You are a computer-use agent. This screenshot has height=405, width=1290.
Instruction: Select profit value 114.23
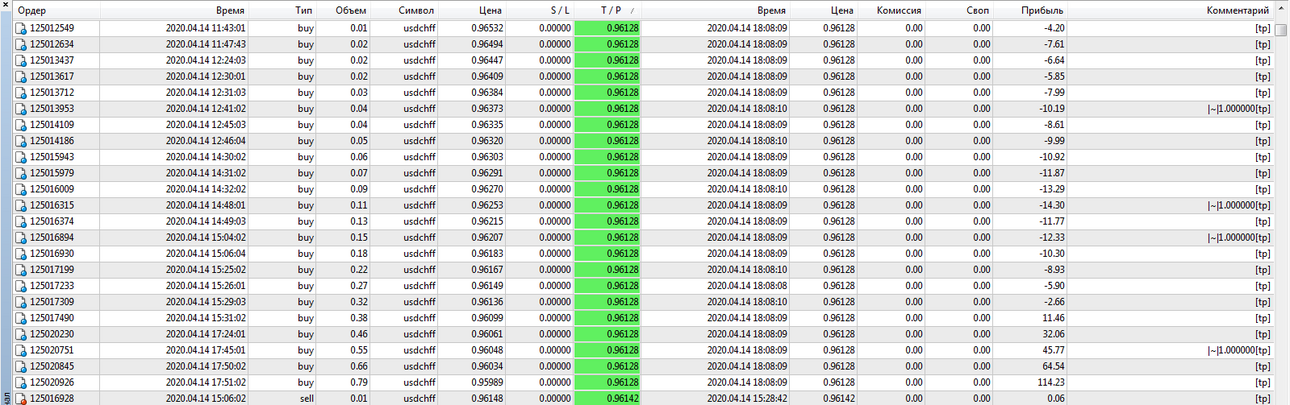[1047, 382]
